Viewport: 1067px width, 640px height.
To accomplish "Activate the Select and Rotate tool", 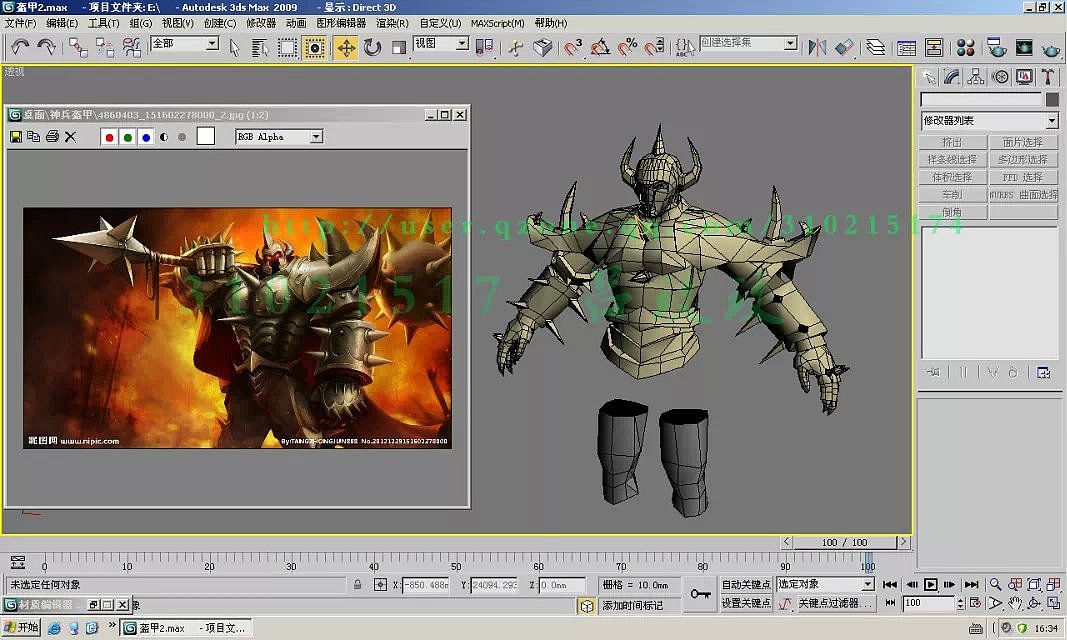I will coord(372,48).
